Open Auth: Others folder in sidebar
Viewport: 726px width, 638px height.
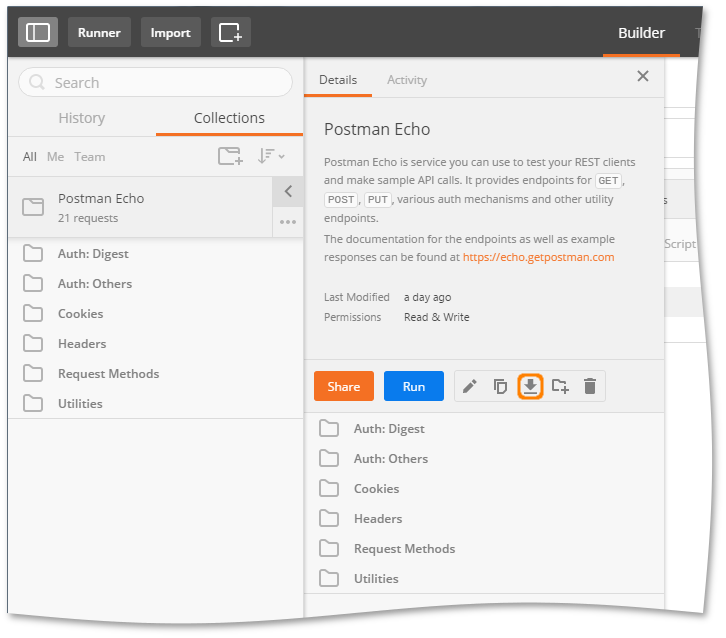pos(155,284)
